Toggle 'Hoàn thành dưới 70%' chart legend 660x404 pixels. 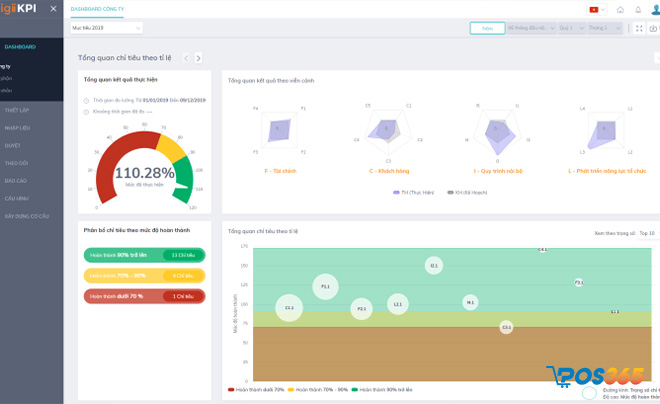point(256,390)
